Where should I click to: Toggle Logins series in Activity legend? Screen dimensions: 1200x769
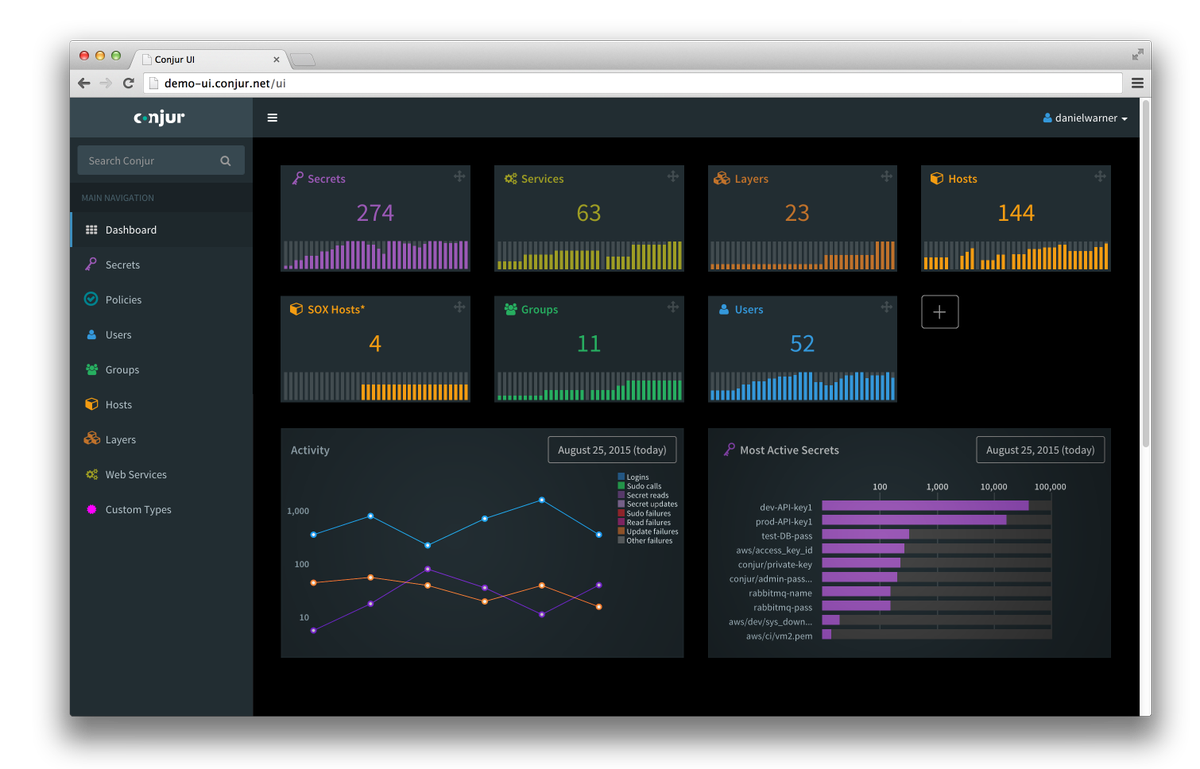(x=634, y=477)
